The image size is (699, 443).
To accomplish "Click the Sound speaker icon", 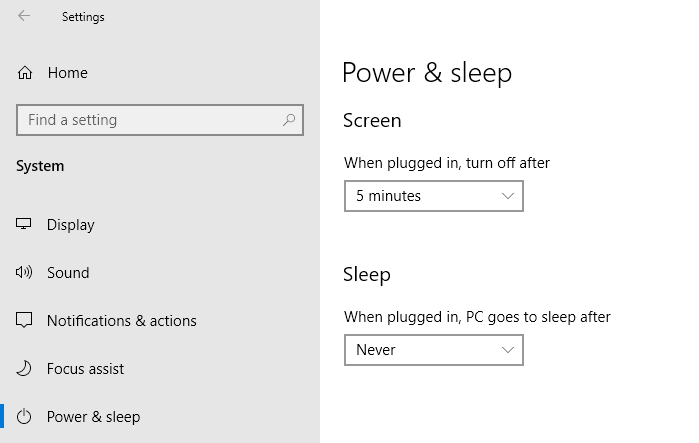I will pos(25,273).
